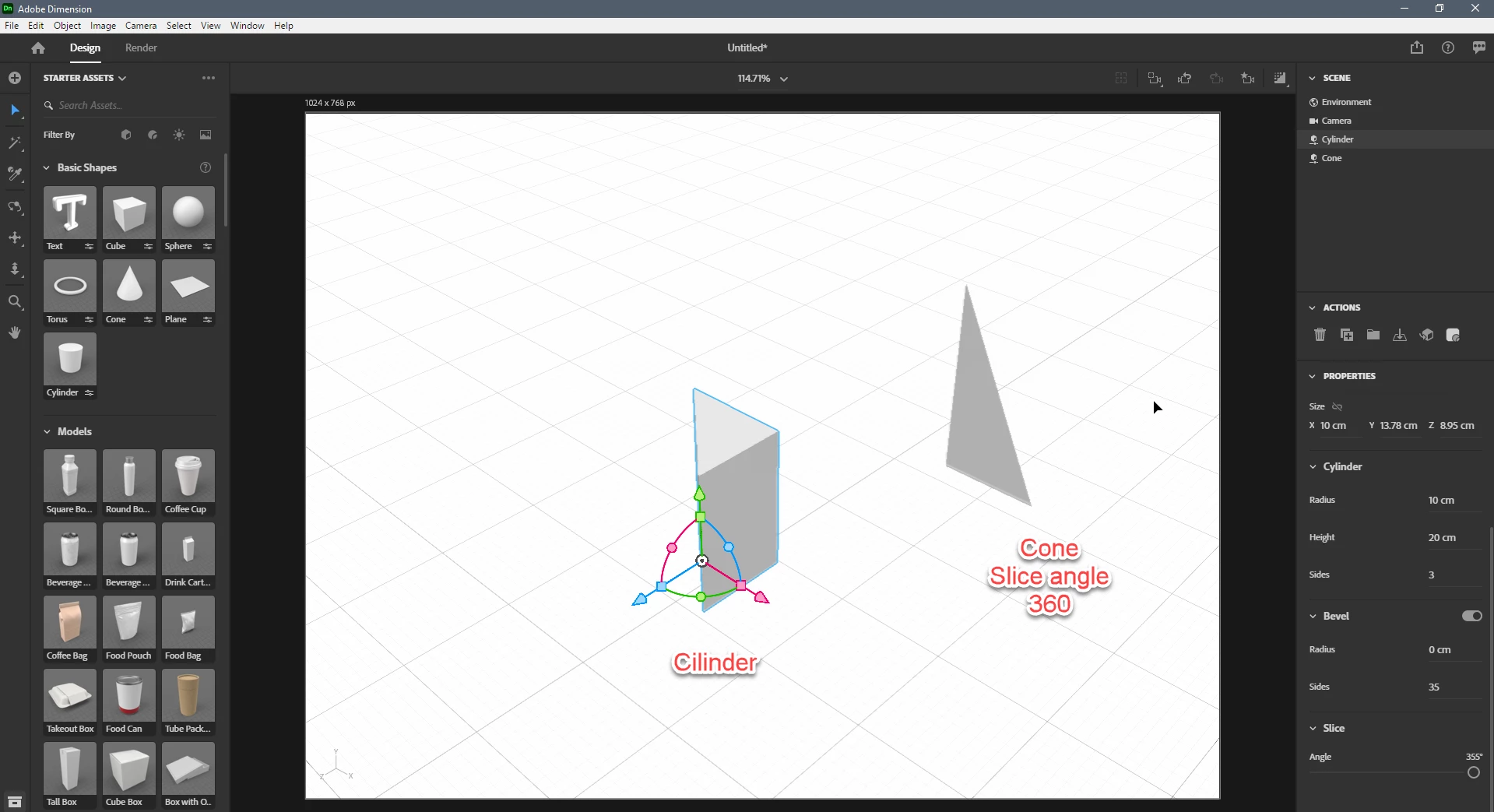Group selection with the folder icon
This screenshot has width=1494, height=812.
[x=1373, y=335]
